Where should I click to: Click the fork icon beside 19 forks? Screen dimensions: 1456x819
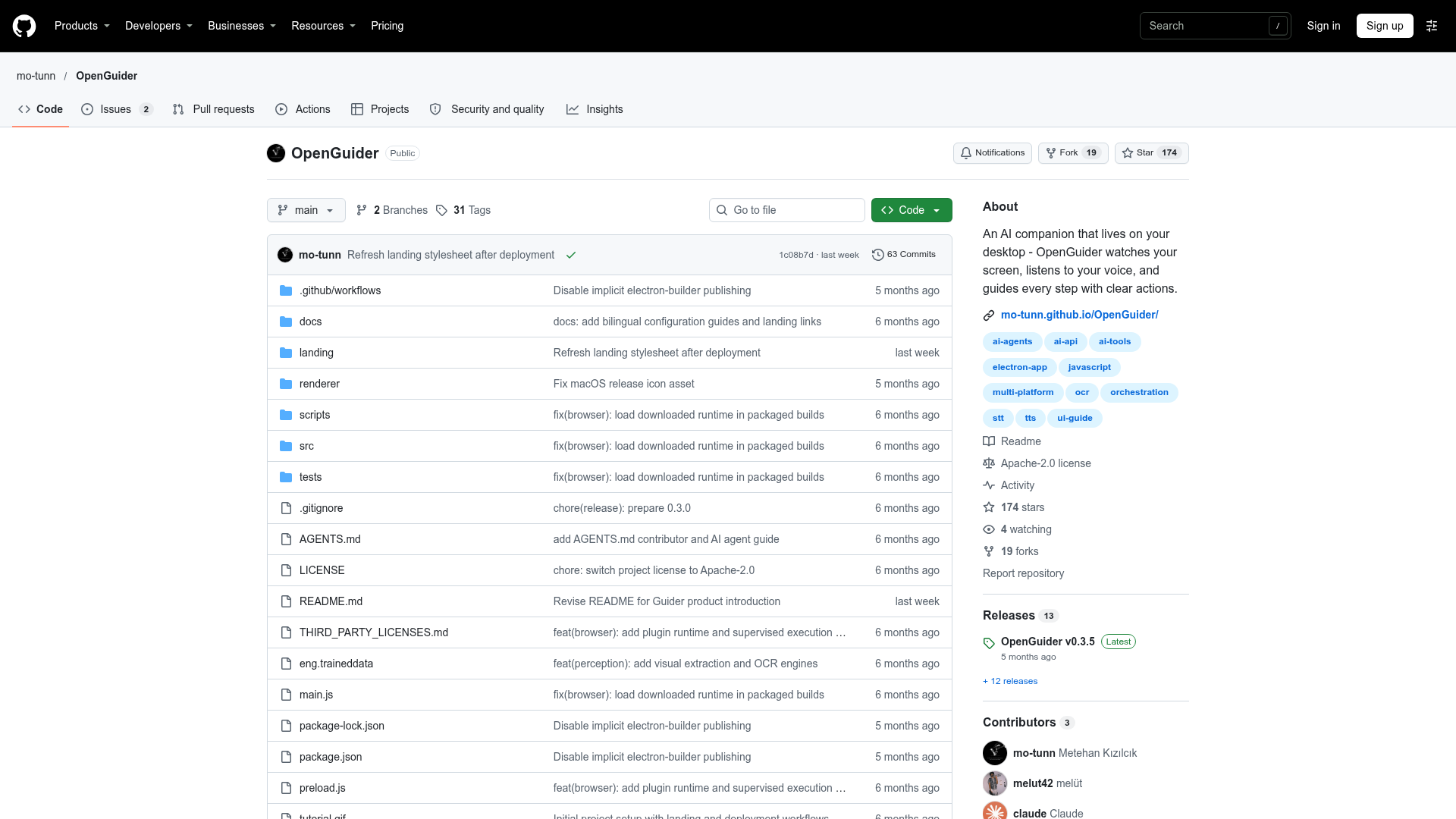[989, 551]
